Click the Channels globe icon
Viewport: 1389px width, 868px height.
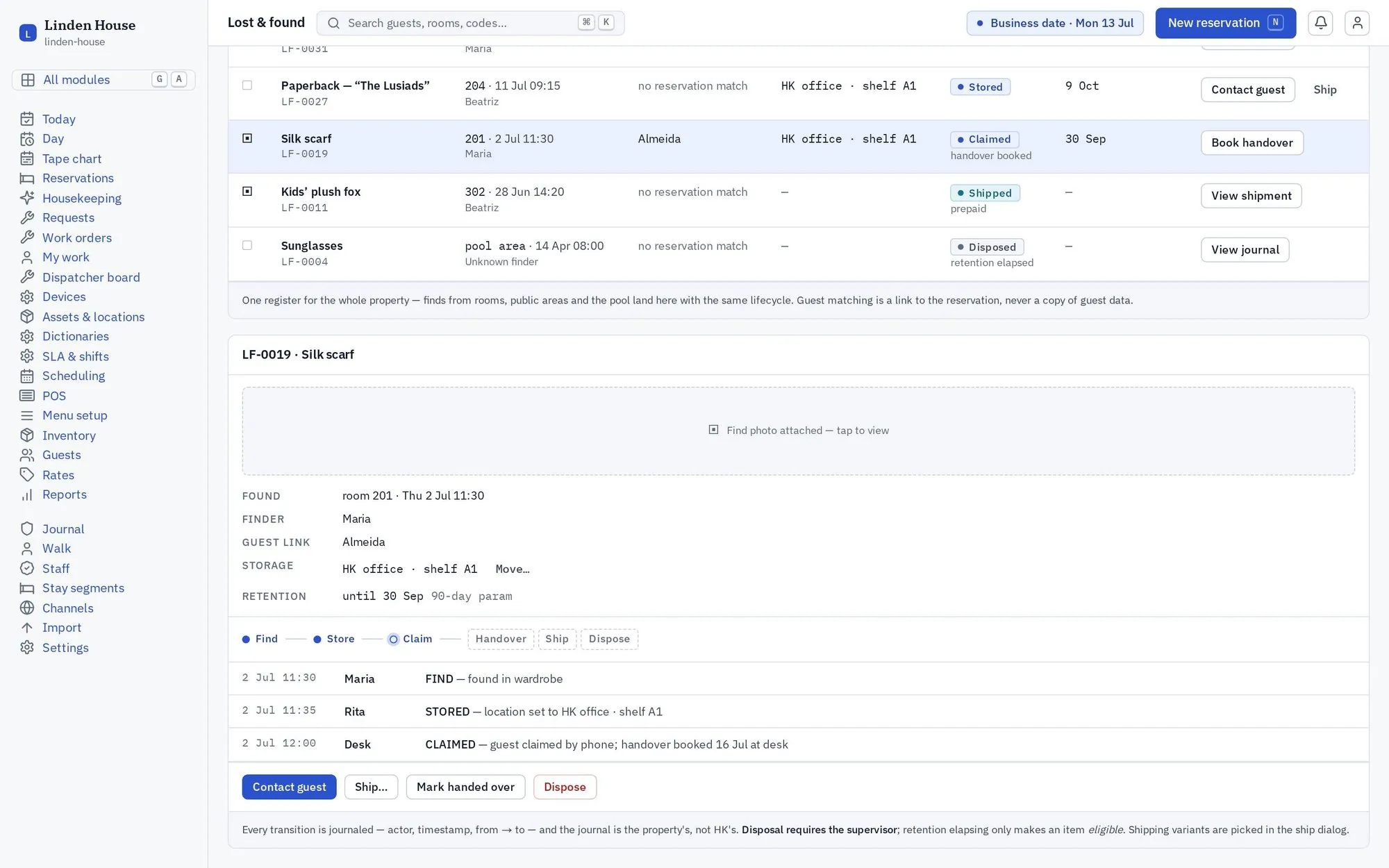click(27, 608)
